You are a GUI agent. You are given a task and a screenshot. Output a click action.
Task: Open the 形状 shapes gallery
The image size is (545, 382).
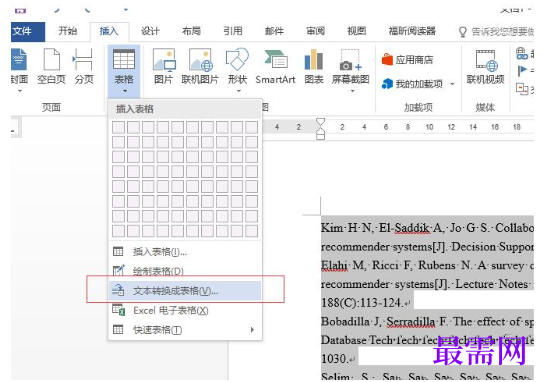[x=237, y=67]
